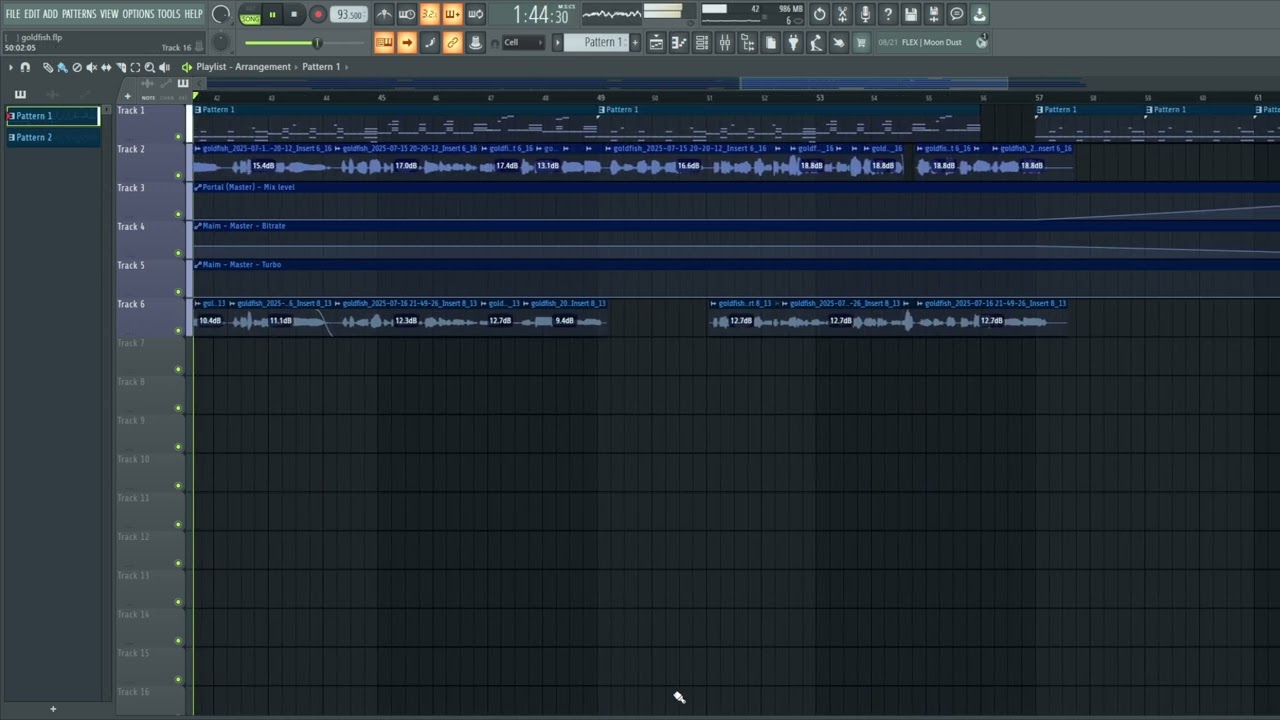The height and width of the screenshot is (720, 1280).
Task: Toggle typing keyboard to piano icon
Action: pyautogui.click(x=384, y=42)
